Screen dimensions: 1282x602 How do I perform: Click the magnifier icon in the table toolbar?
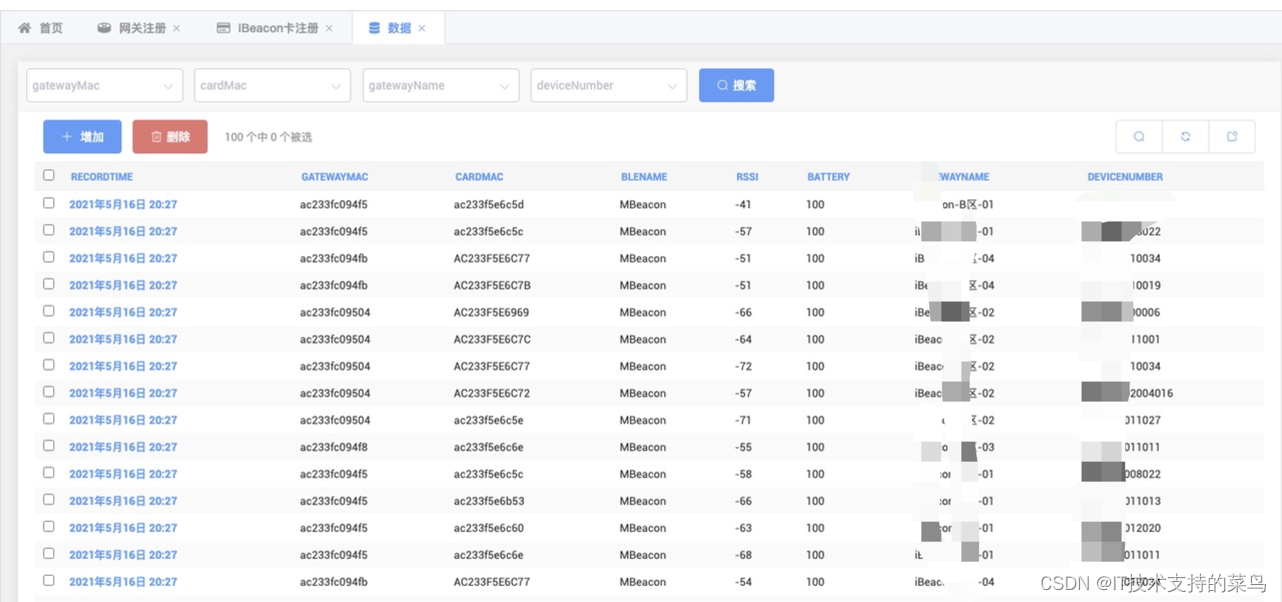coord(1139,137)
